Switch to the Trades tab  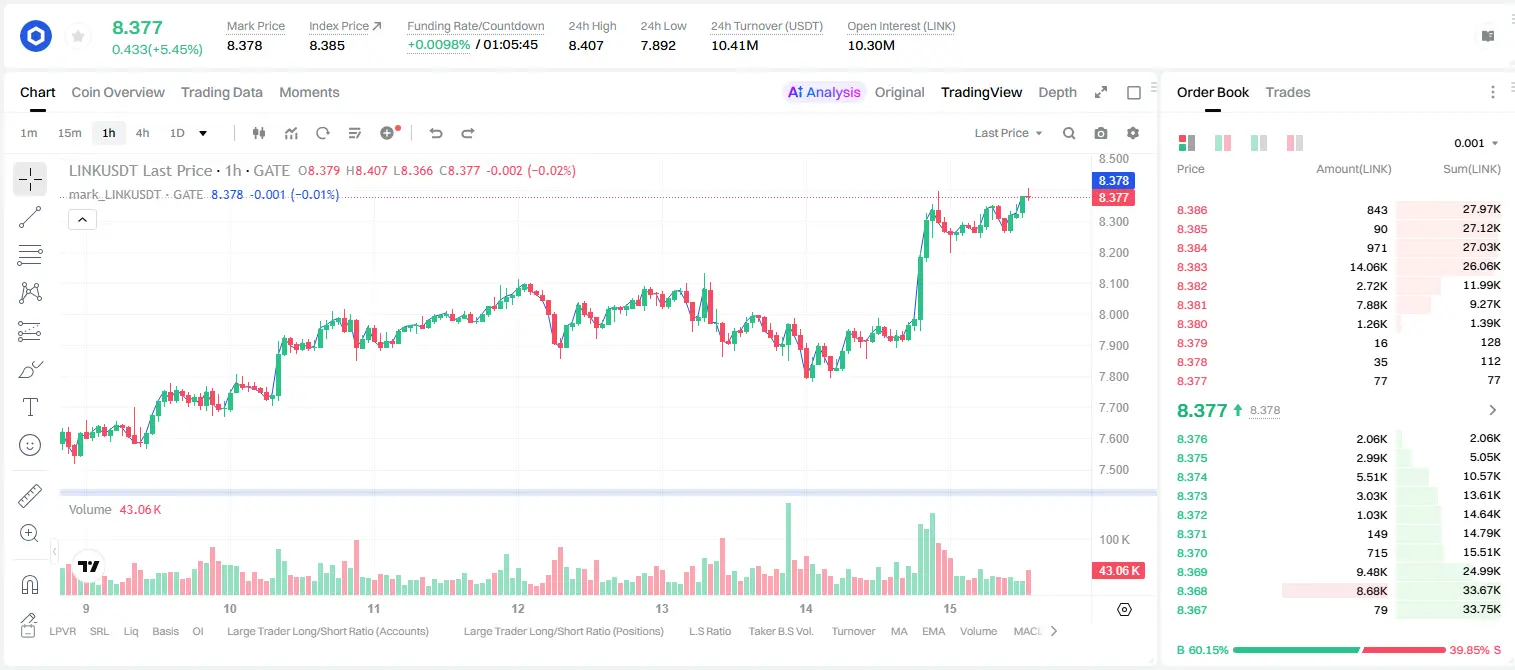coord(1287,92)
